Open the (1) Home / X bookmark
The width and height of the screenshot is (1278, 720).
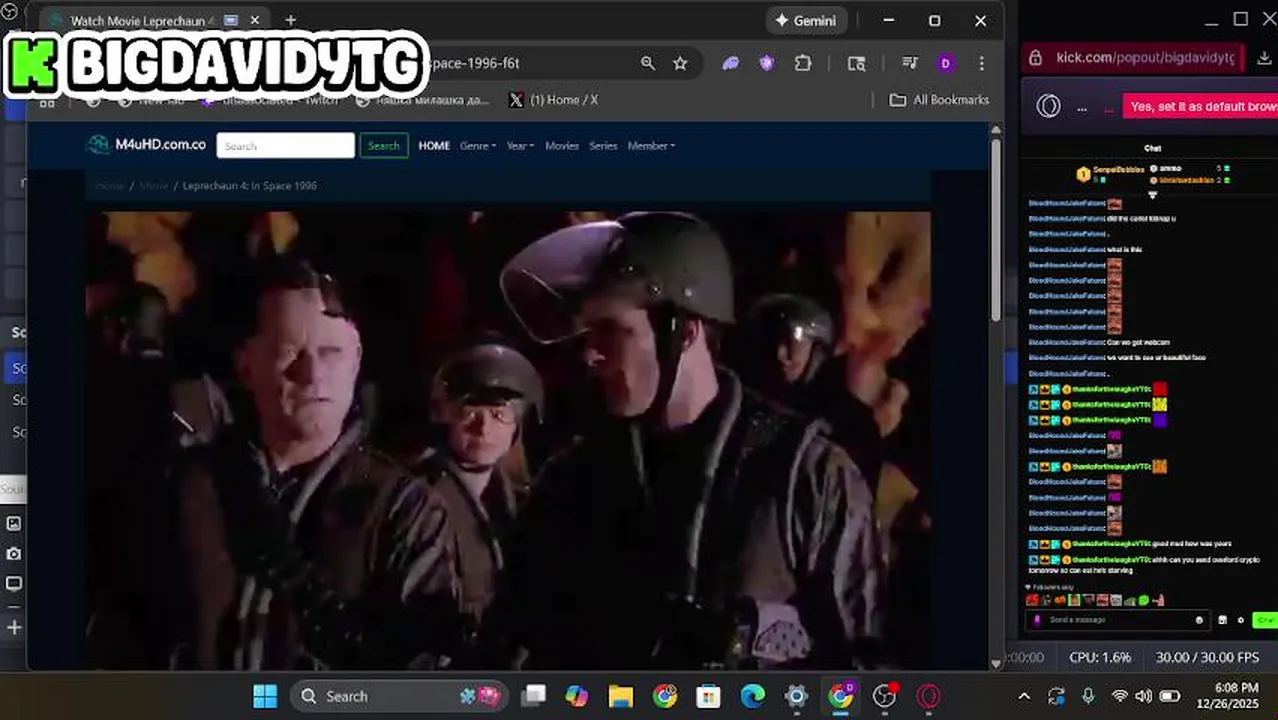[x=553, y=100]
